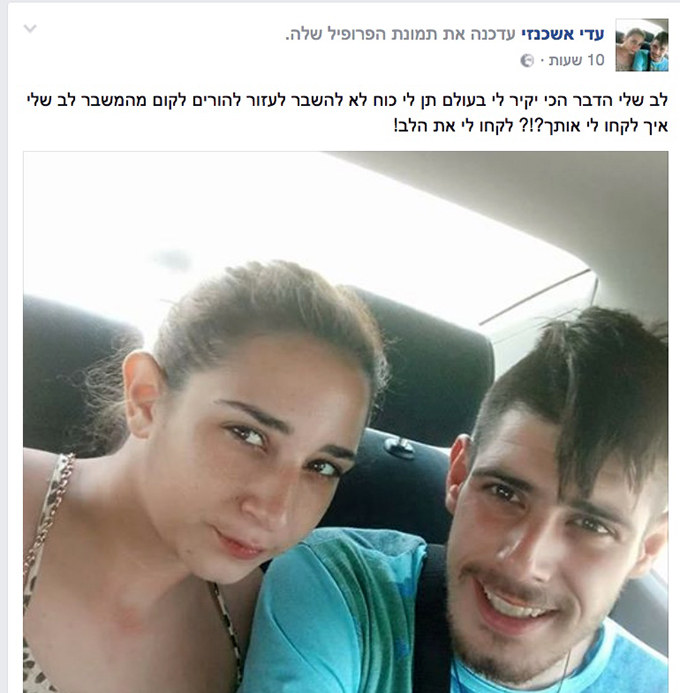
Task: Open the 10 שעות timestamp link
Action: [x=577, y=60]
